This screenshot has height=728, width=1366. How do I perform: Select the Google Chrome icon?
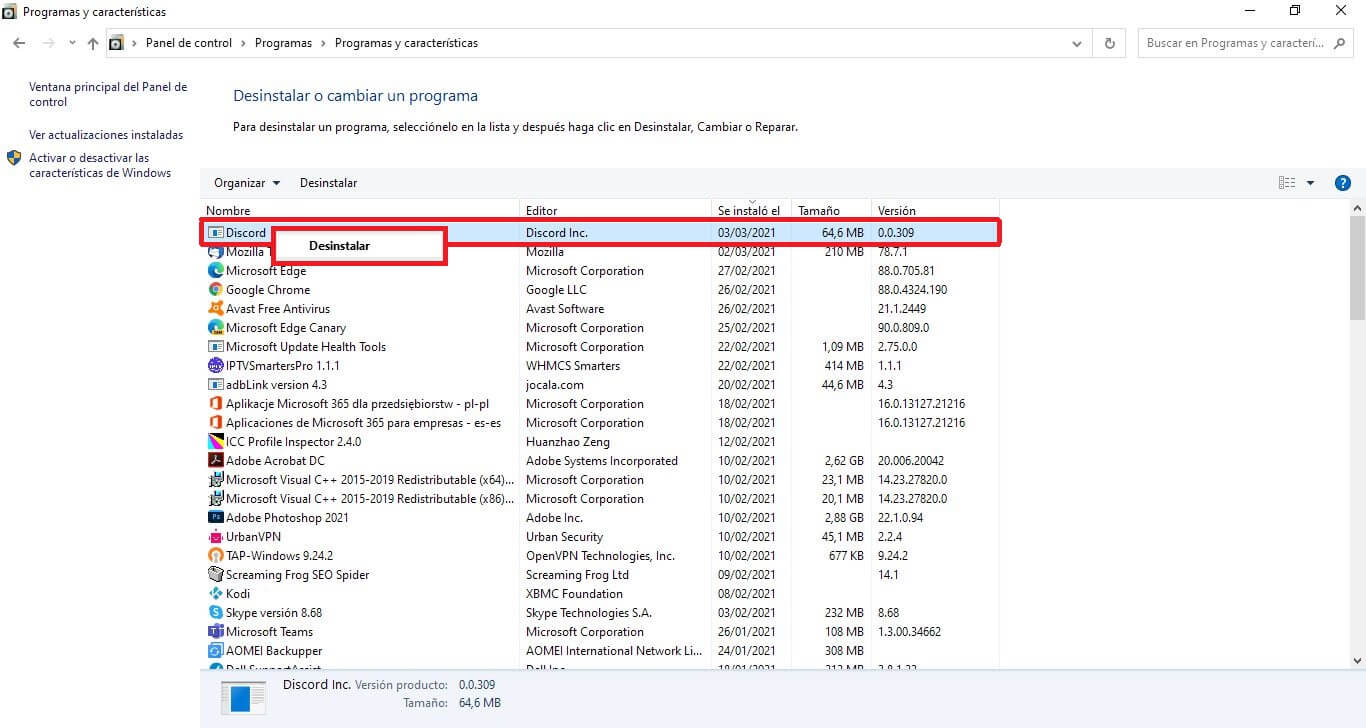point(216,290)
